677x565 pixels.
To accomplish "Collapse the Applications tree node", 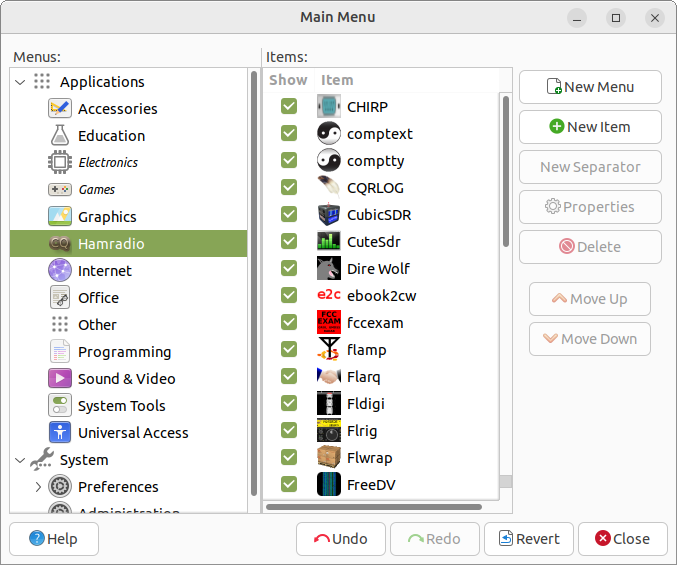I will coord(20,82).
